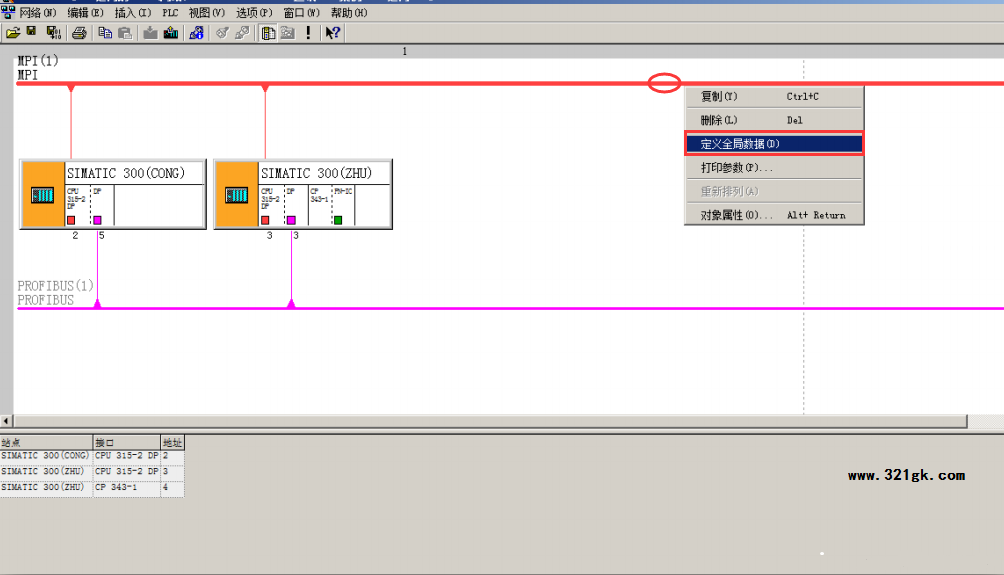Screen dimensions: 1004x575
Task: Click the Upload station toolbar icon
Action: click(x=171, y=33)
